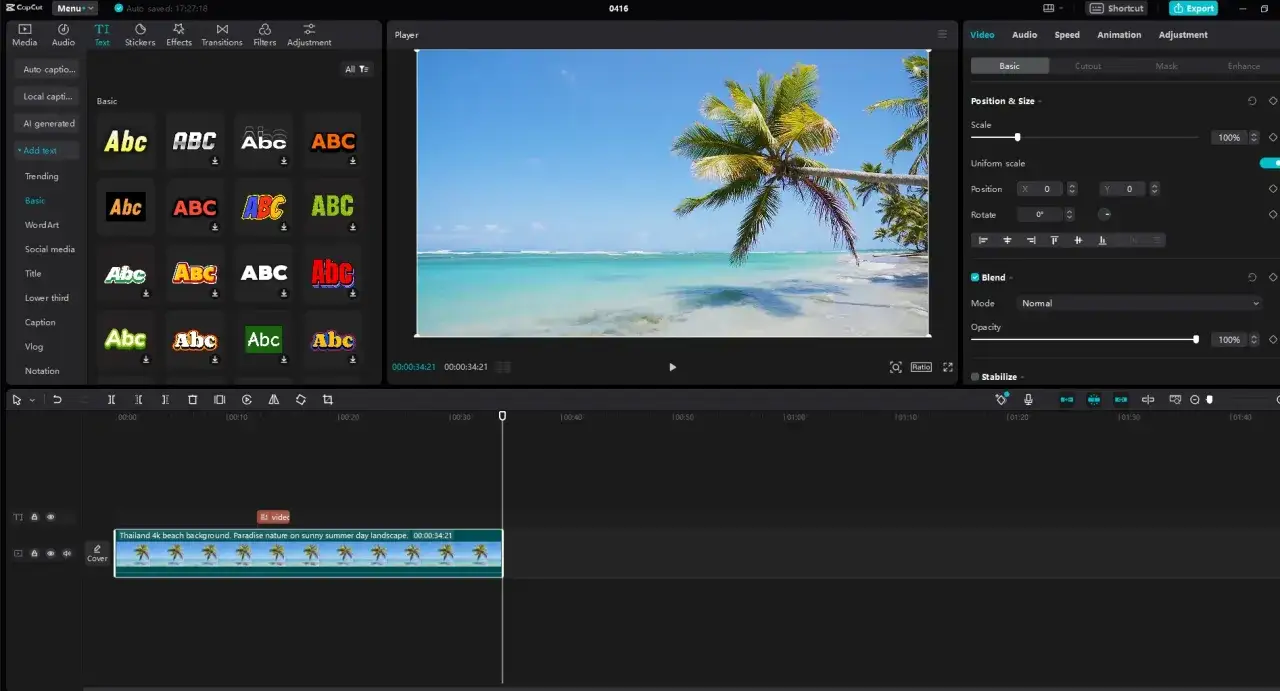Click the Cover button on the timeline
The width and height of the screenshot is (1280, 691).
coord(96,552)
